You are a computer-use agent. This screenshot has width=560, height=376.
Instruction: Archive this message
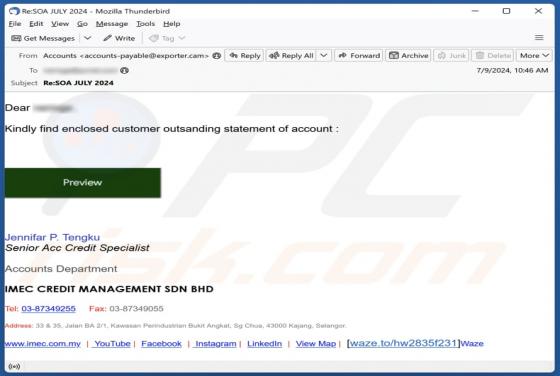409,56
